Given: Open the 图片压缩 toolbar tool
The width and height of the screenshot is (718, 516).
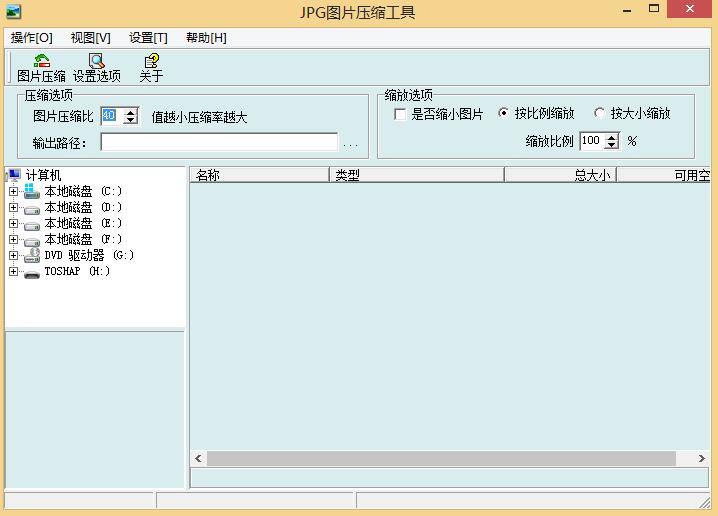Looking at the screenshot, I should pyautogui.click(x=41, y=68).
